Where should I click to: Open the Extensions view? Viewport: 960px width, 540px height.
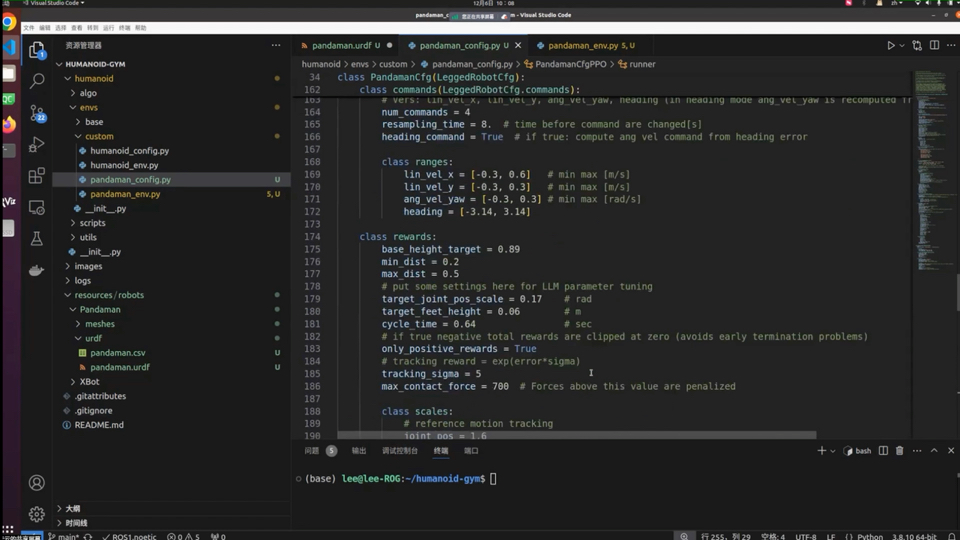37,176
